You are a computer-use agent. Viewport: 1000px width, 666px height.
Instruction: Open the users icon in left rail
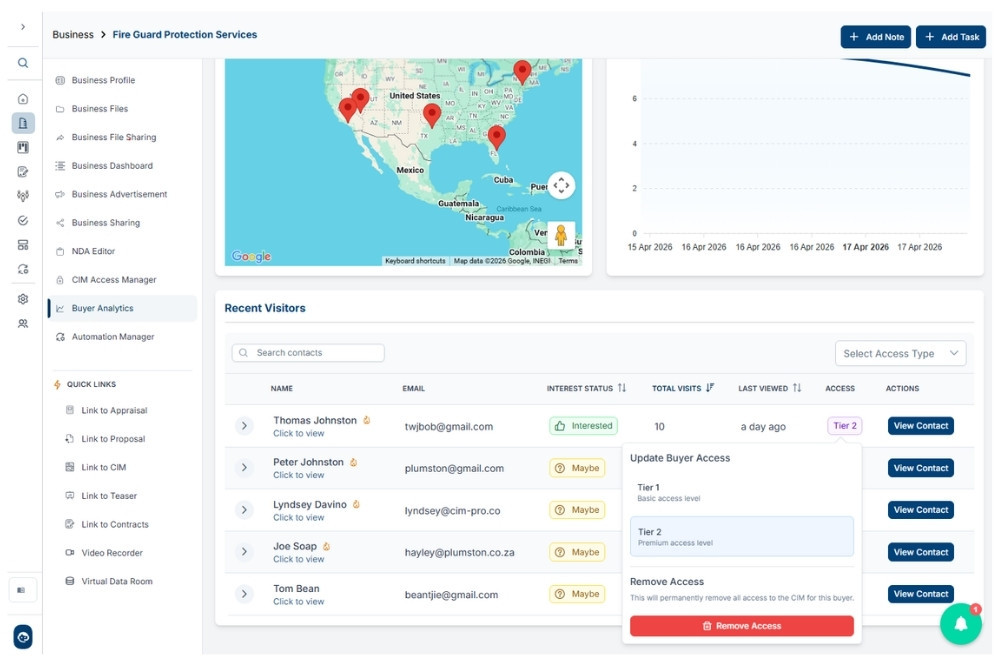23,323
